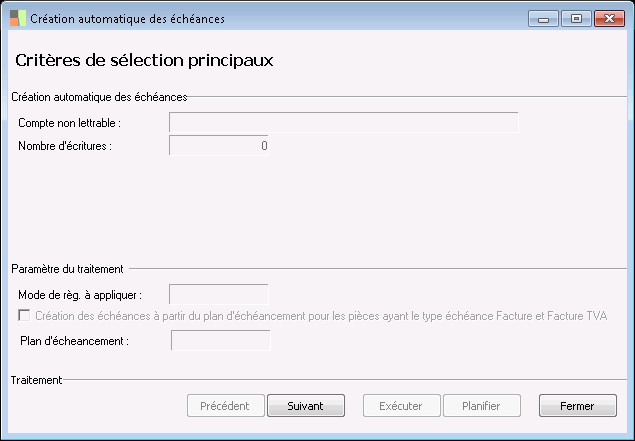The image size is (635, 441).
Task: Click the Plan d'écheancement input box
Action: coord(221,341)
